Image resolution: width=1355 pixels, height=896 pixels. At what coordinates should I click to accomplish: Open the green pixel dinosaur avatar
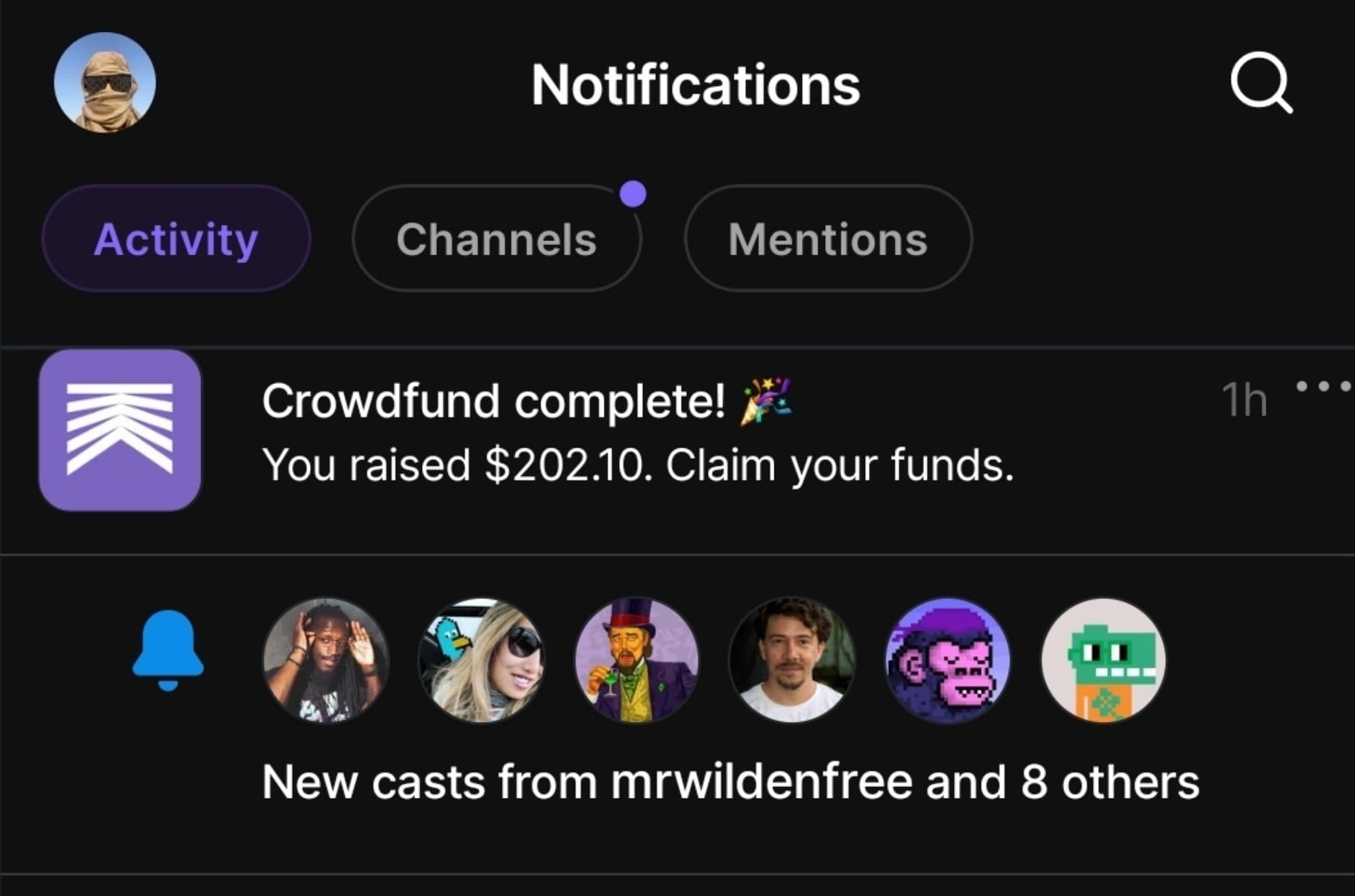pyautogui.click(x=1104, y=660)
